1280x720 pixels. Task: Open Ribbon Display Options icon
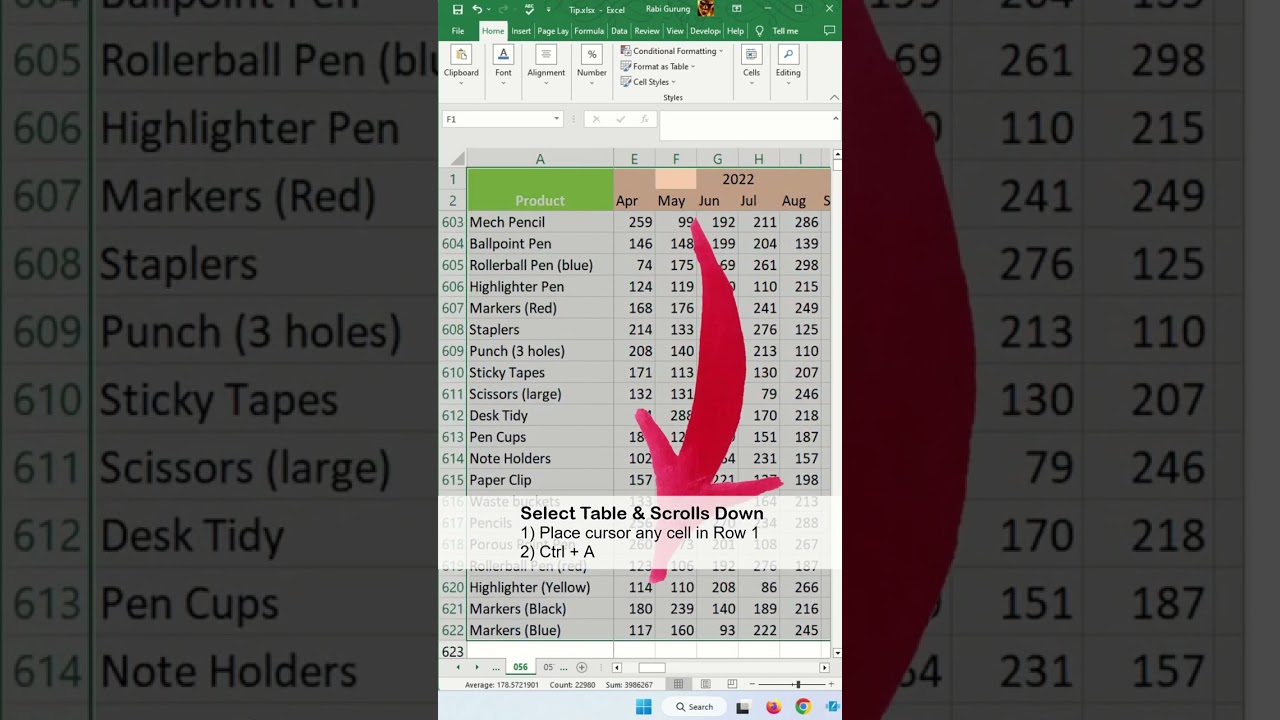[x=736, y=9]
